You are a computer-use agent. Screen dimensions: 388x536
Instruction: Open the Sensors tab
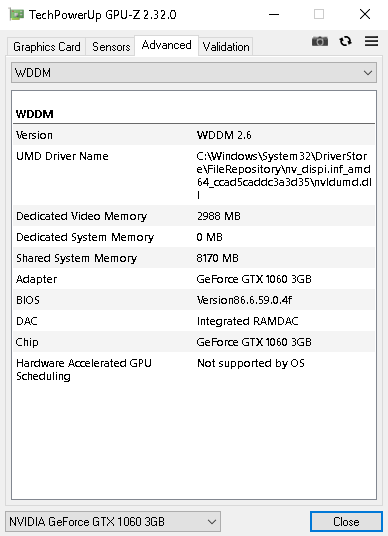(x=111, y=46)
